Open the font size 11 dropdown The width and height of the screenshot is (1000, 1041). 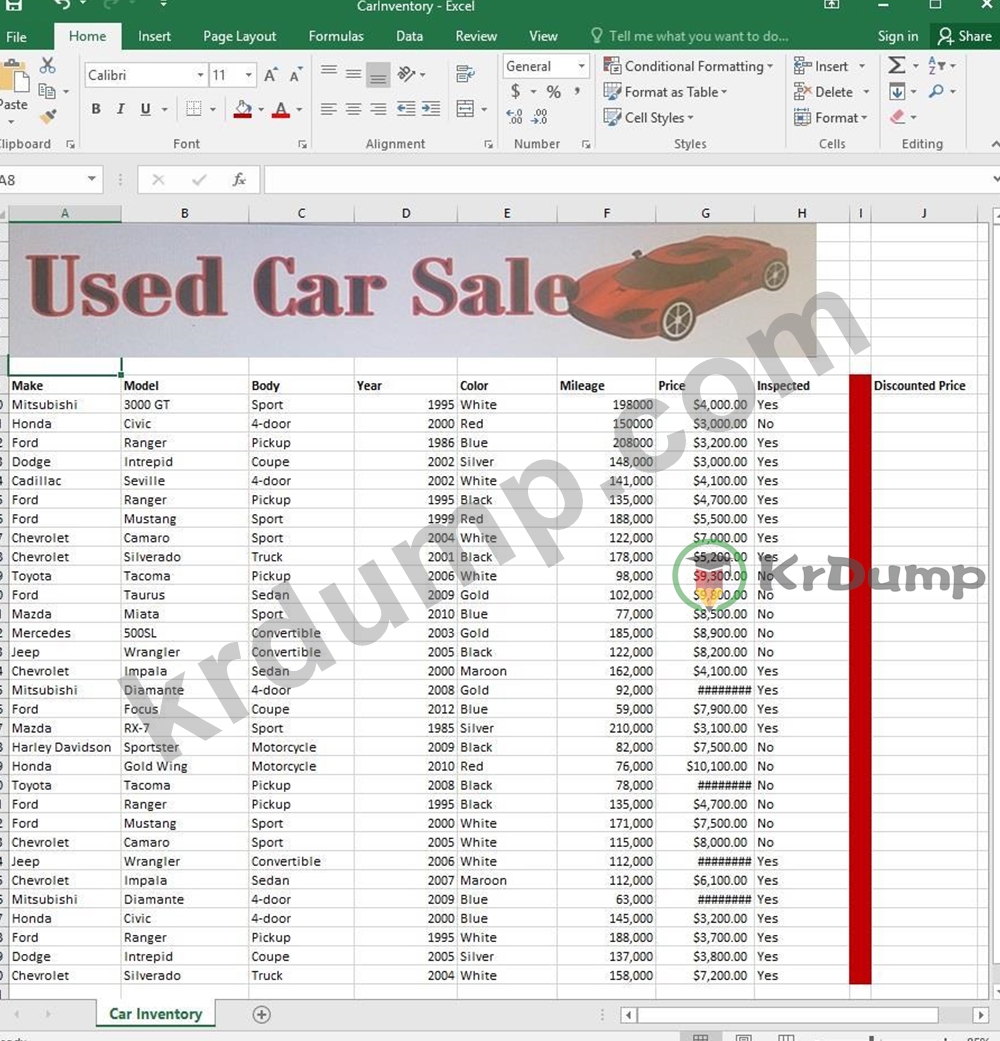coord(248,75)
